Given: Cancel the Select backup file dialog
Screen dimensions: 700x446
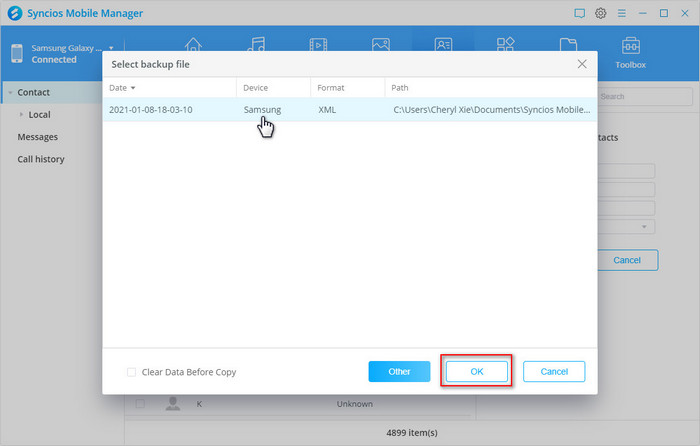Looking at the screenshot, I should [554, 371].
